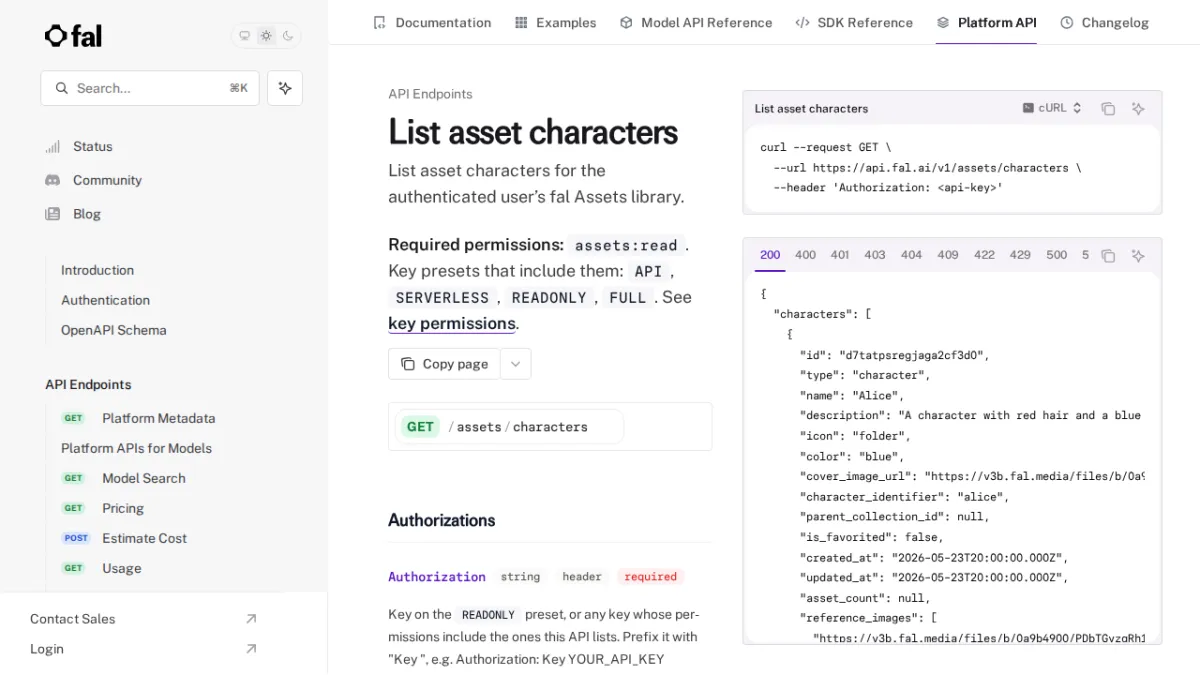Open Pricing endpoint
Image resolution: width=1200 pixels, height=675 pixels.
[123, 508]
